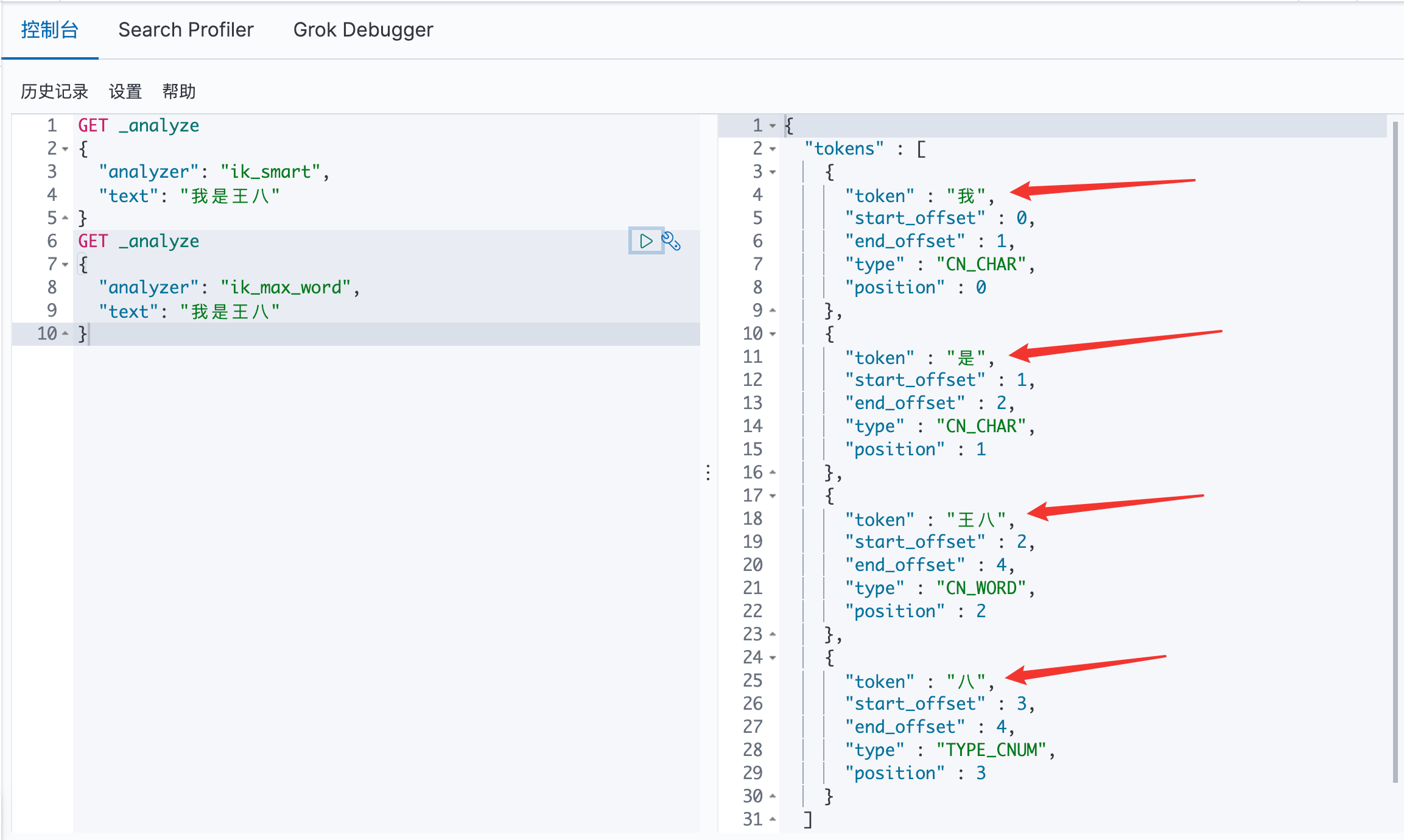Open the wrench request options menu
This screenshot has width=1404, height=840.
pyautogui.click(x=671, y=241)
